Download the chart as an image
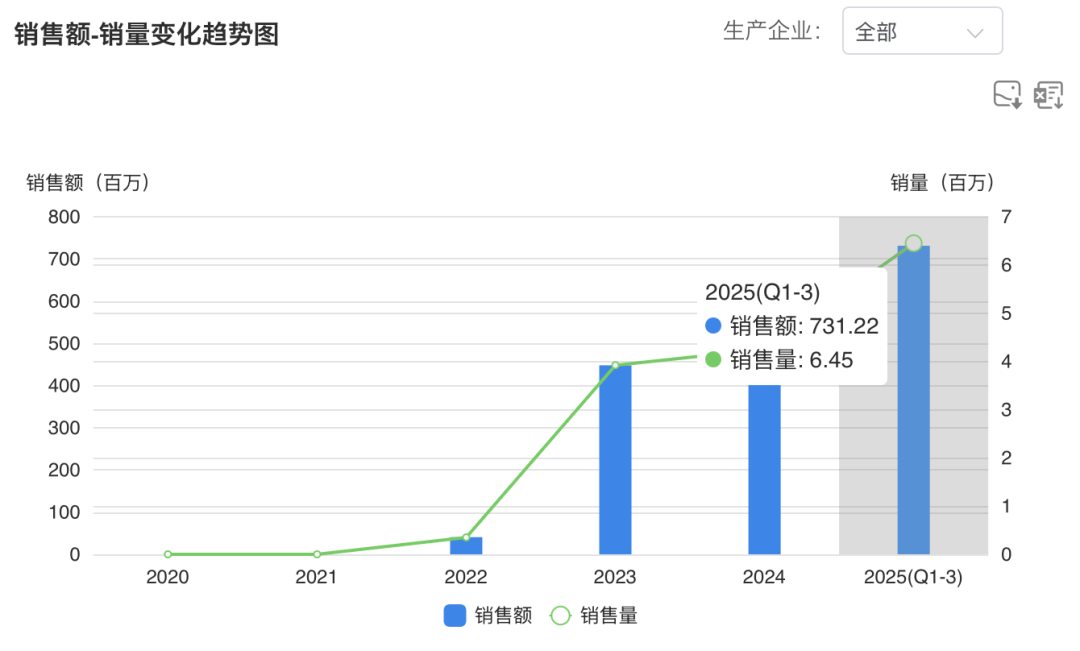Viewport: 1080px width, 651px height. (x=1007, y=94)
